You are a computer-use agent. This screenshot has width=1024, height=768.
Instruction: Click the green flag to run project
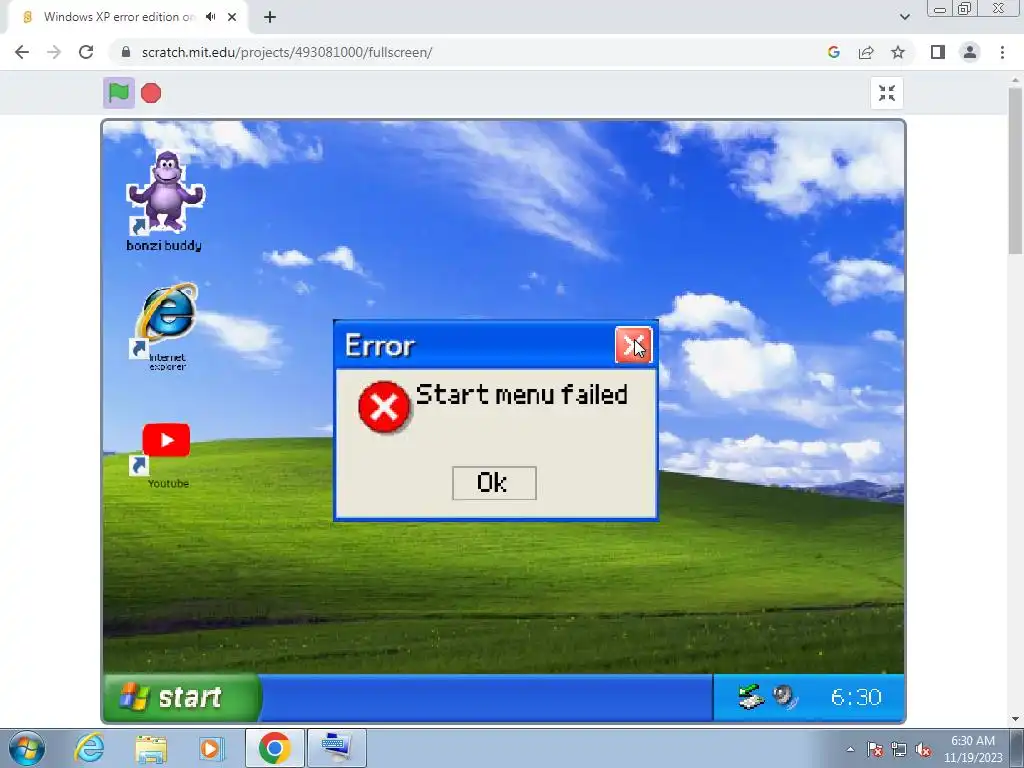(x=119, y=93)
